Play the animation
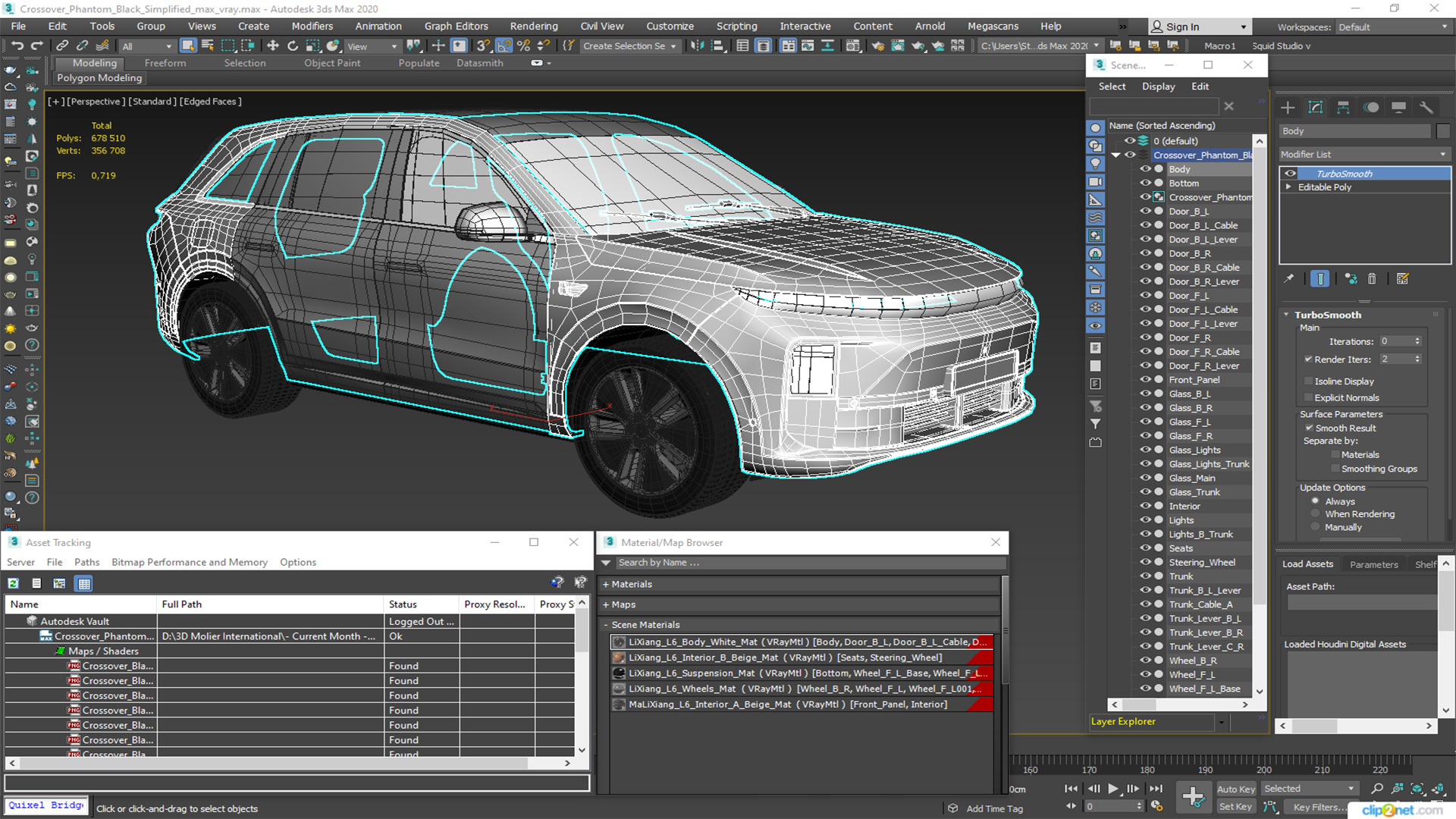Screen dimensions: 1456x819 point(1113,789)
